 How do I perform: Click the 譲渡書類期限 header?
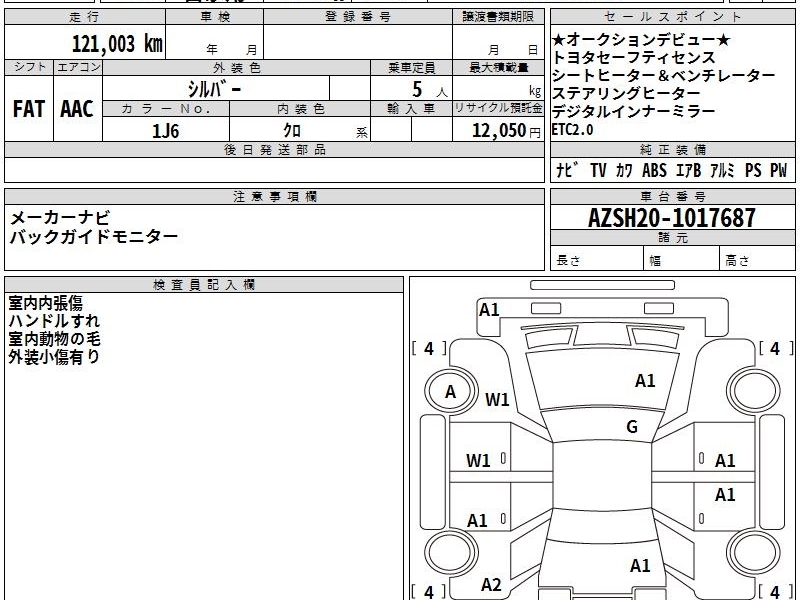coord(498,17)
